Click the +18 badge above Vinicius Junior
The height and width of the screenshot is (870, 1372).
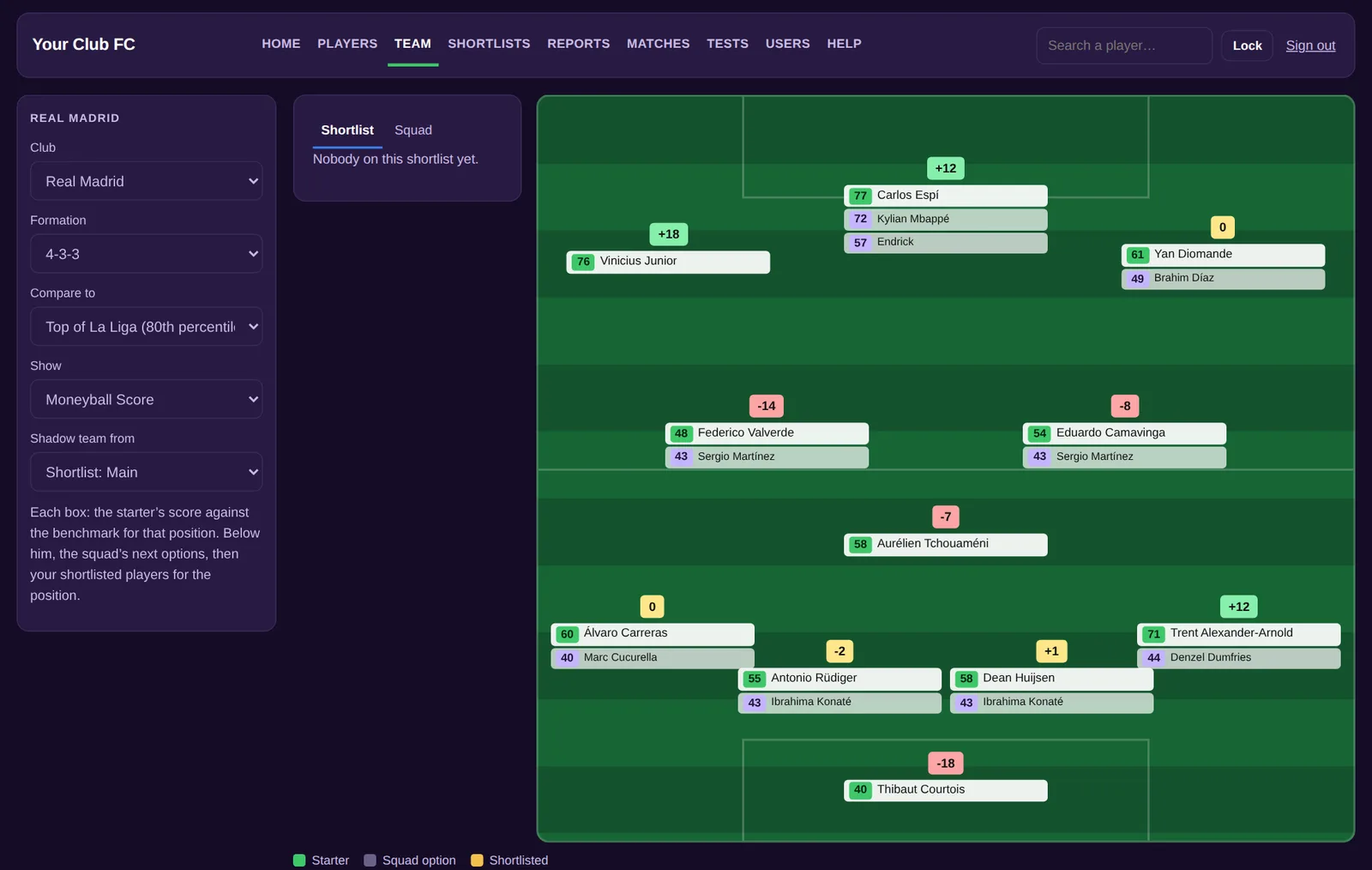click(x=668, y=234)
